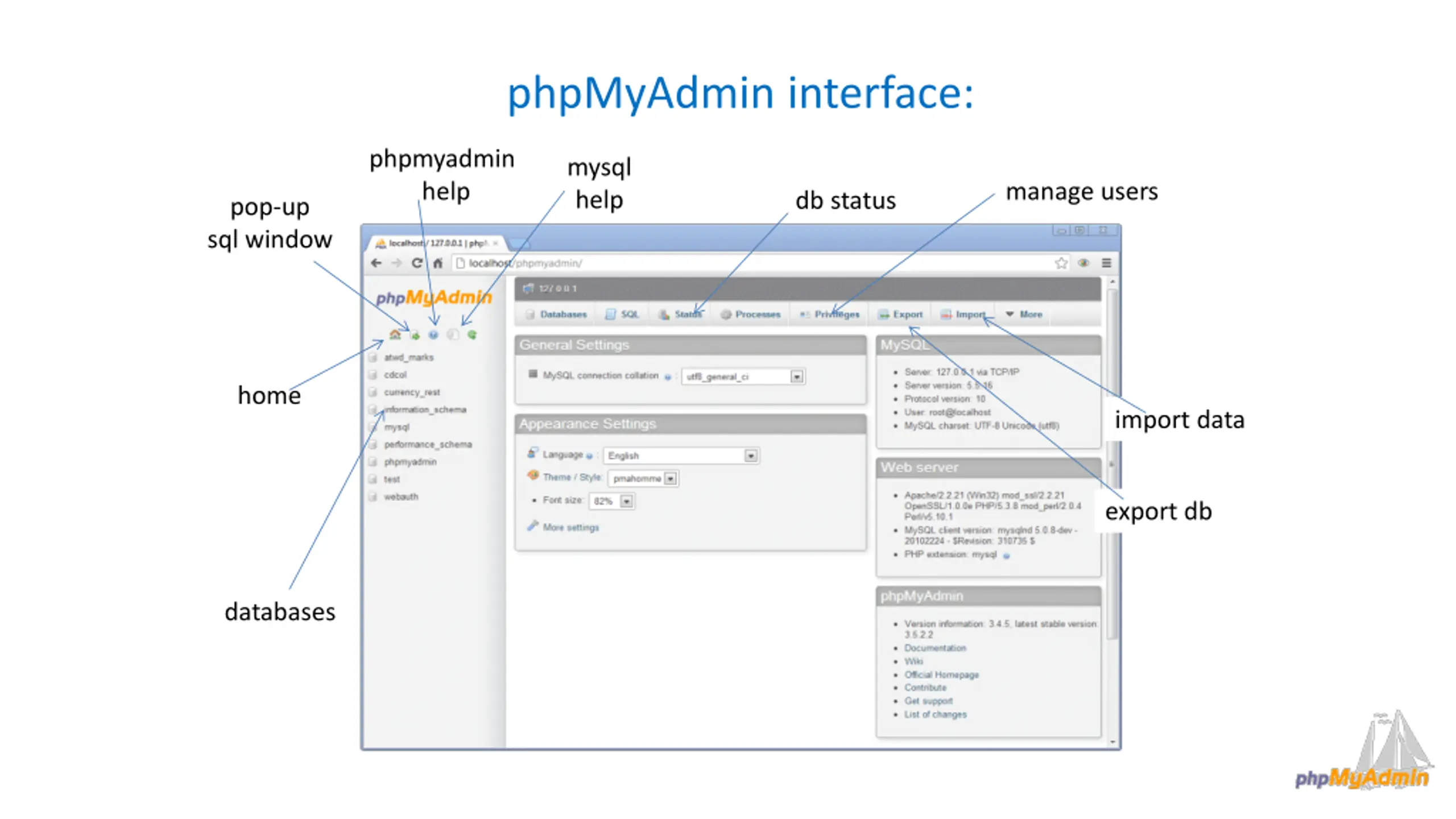Open the Chrome menu hamburger icon

point(1106,263)
